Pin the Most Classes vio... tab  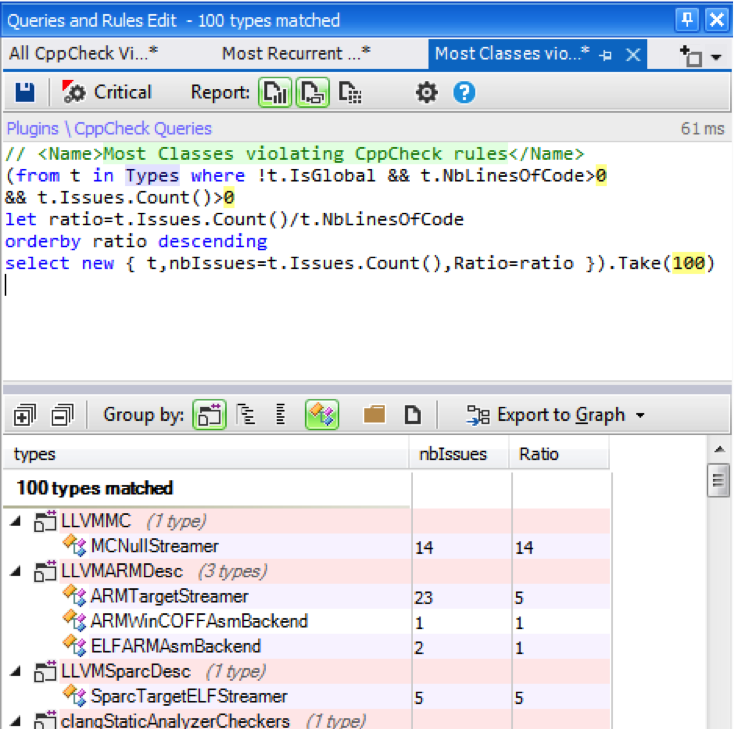click(606, 55)
